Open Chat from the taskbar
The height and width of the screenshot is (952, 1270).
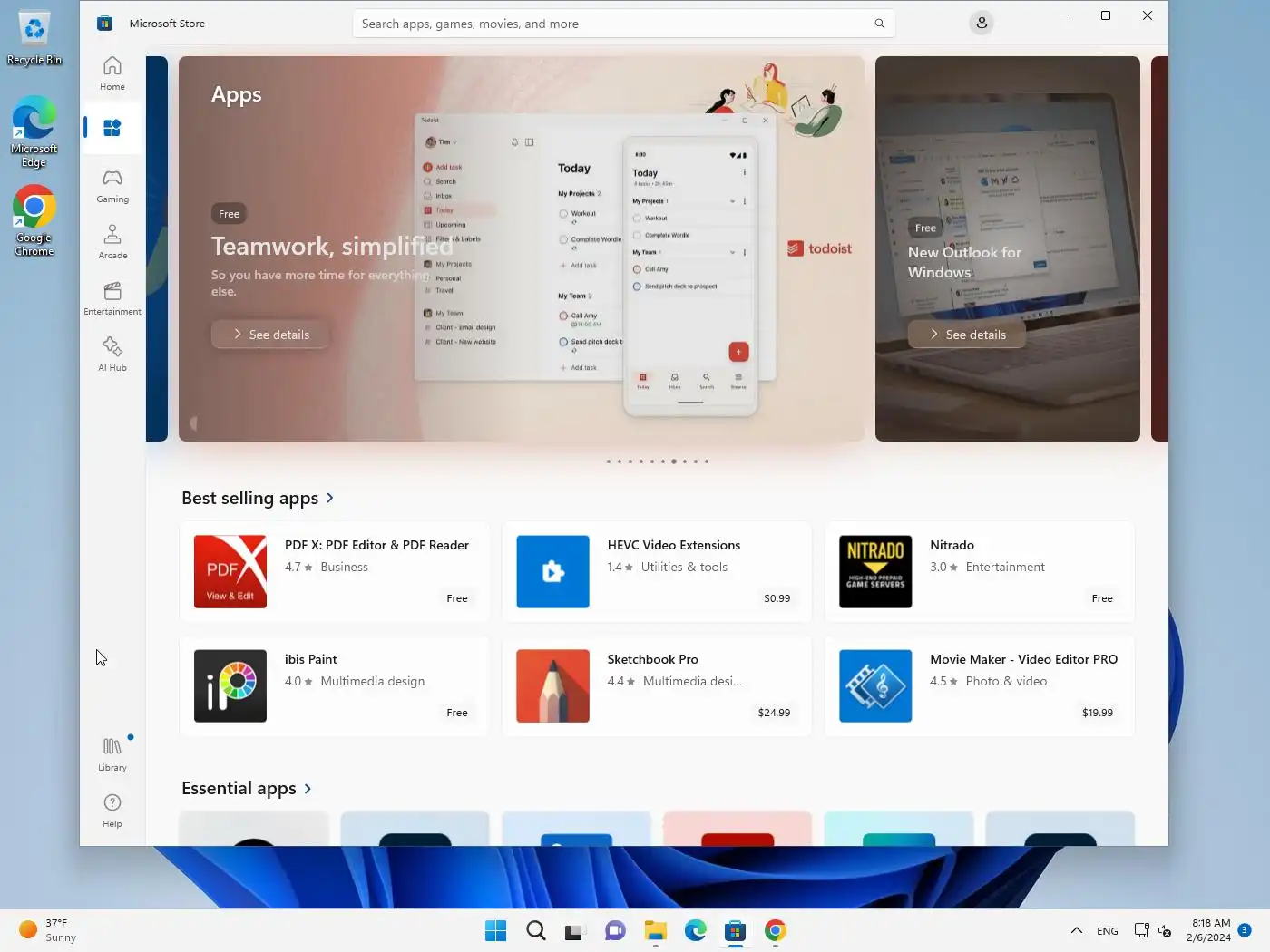pyautogui.click(x=615, y=931)
